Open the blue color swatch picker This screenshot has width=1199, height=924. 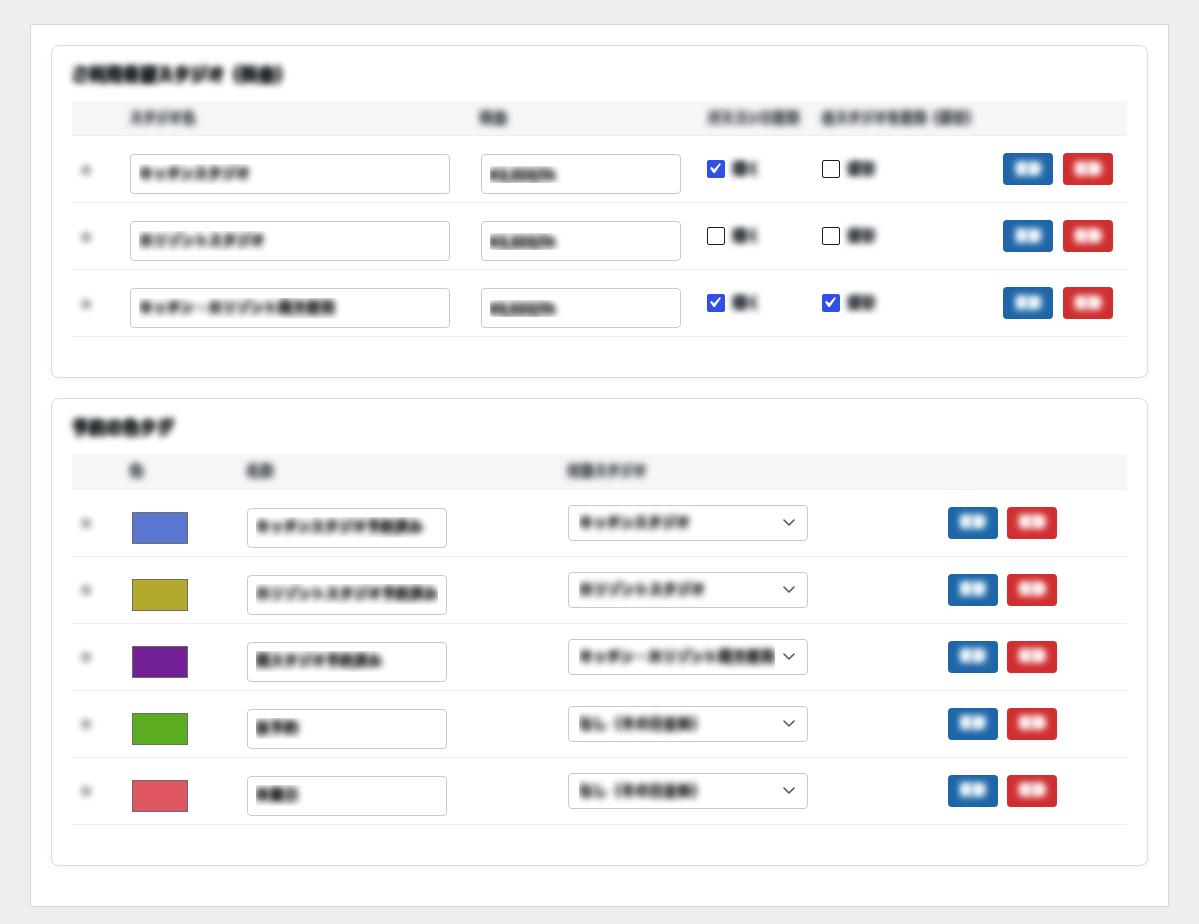[160, 528]
